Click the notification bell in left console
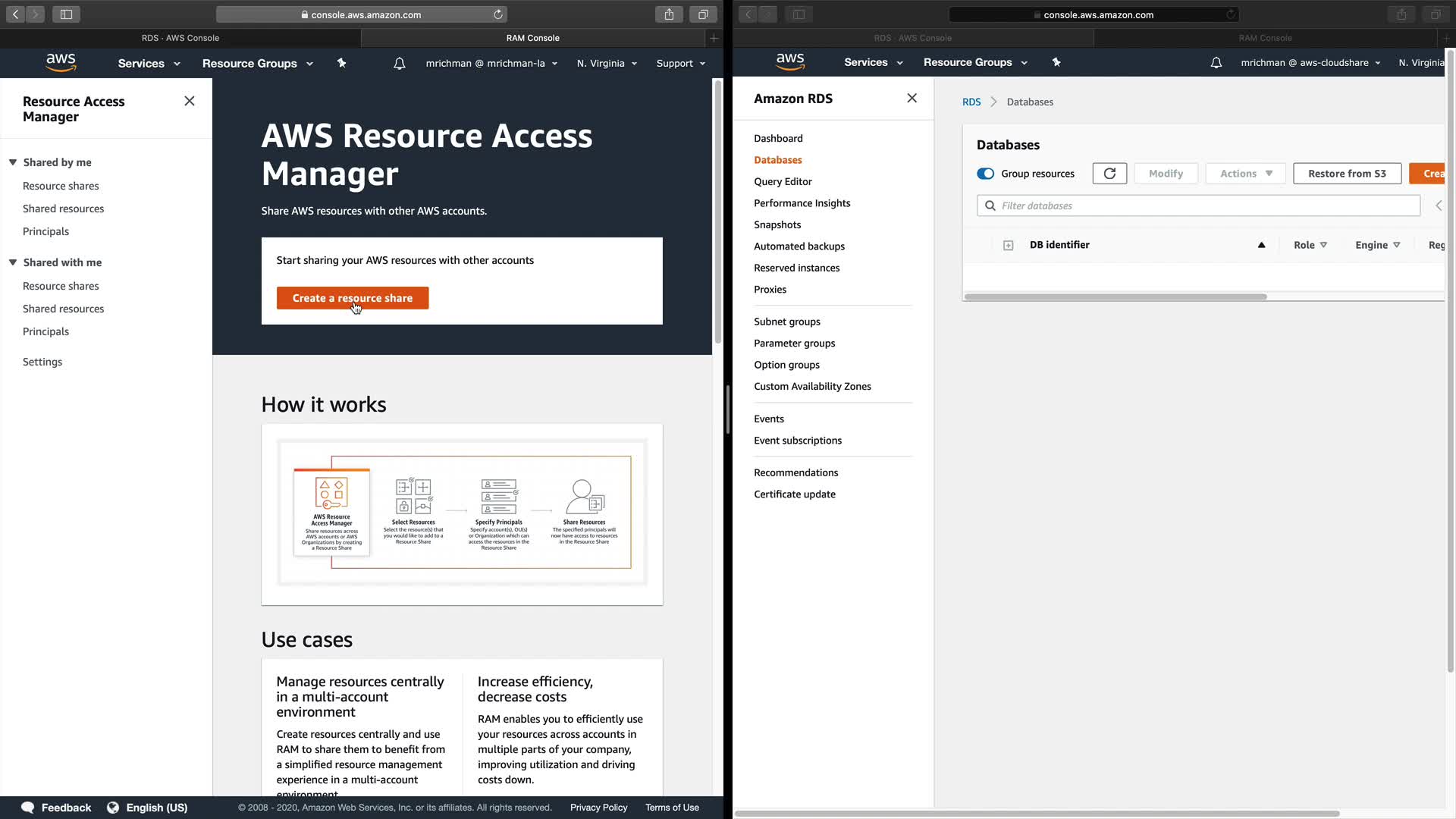Viewport: 1456px width, 819px height. click(399, 64)
